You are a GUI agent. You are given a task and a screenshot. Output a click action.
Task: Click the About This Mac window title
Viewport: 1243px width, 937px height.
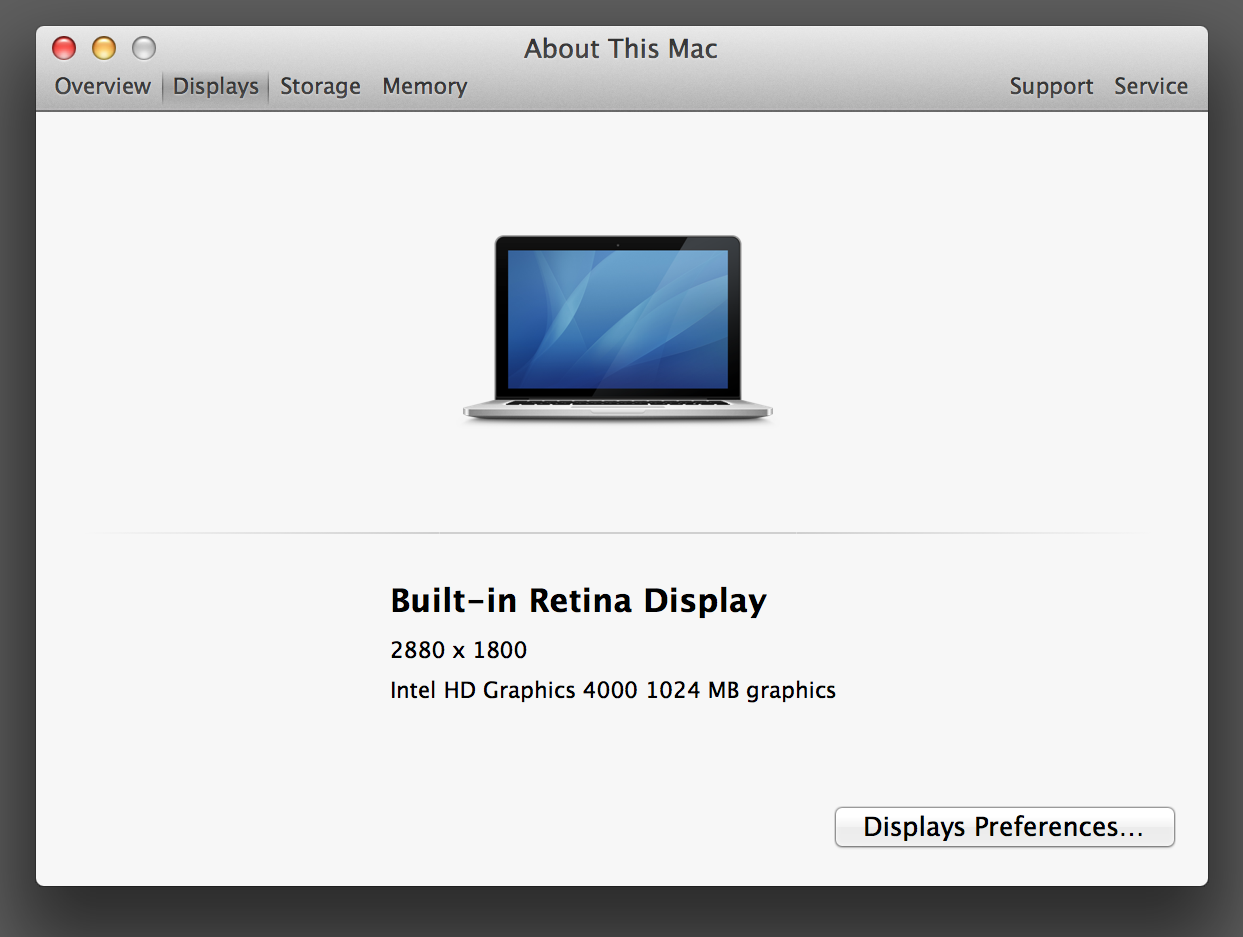point(621,48)
